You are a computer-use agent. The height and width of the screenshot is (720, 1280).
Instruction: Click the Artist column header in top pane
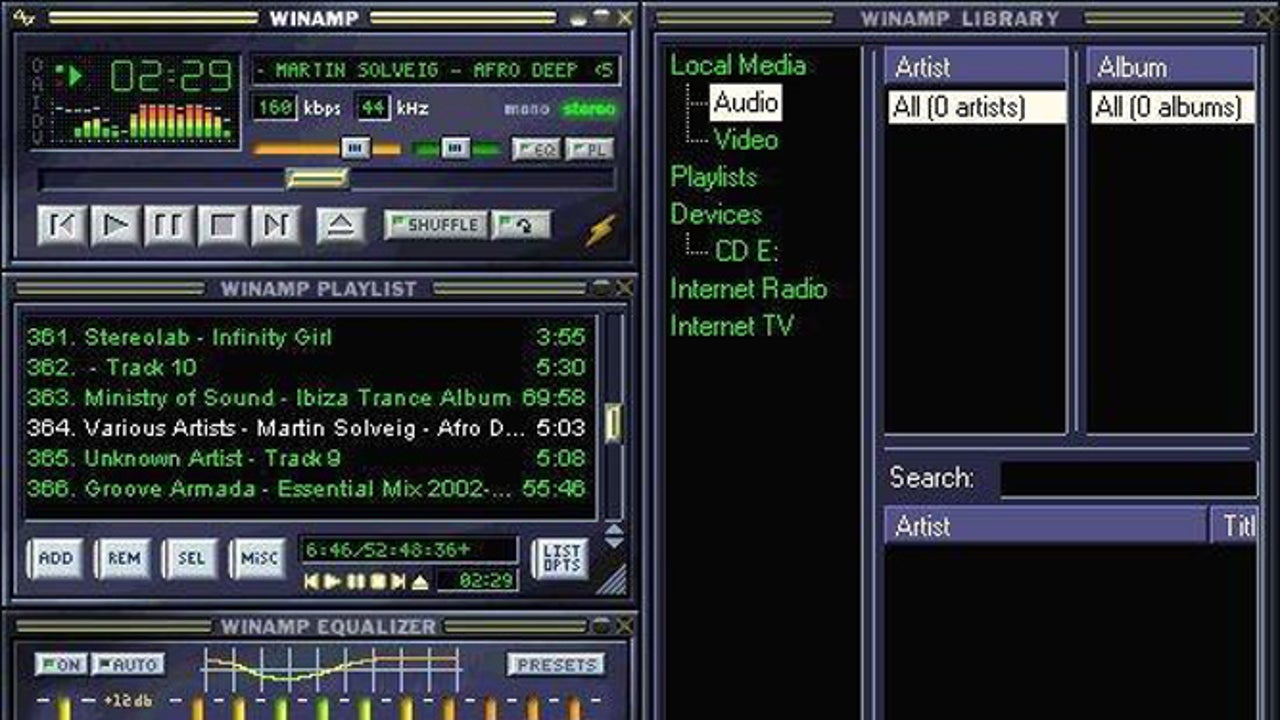click(976, 67)
